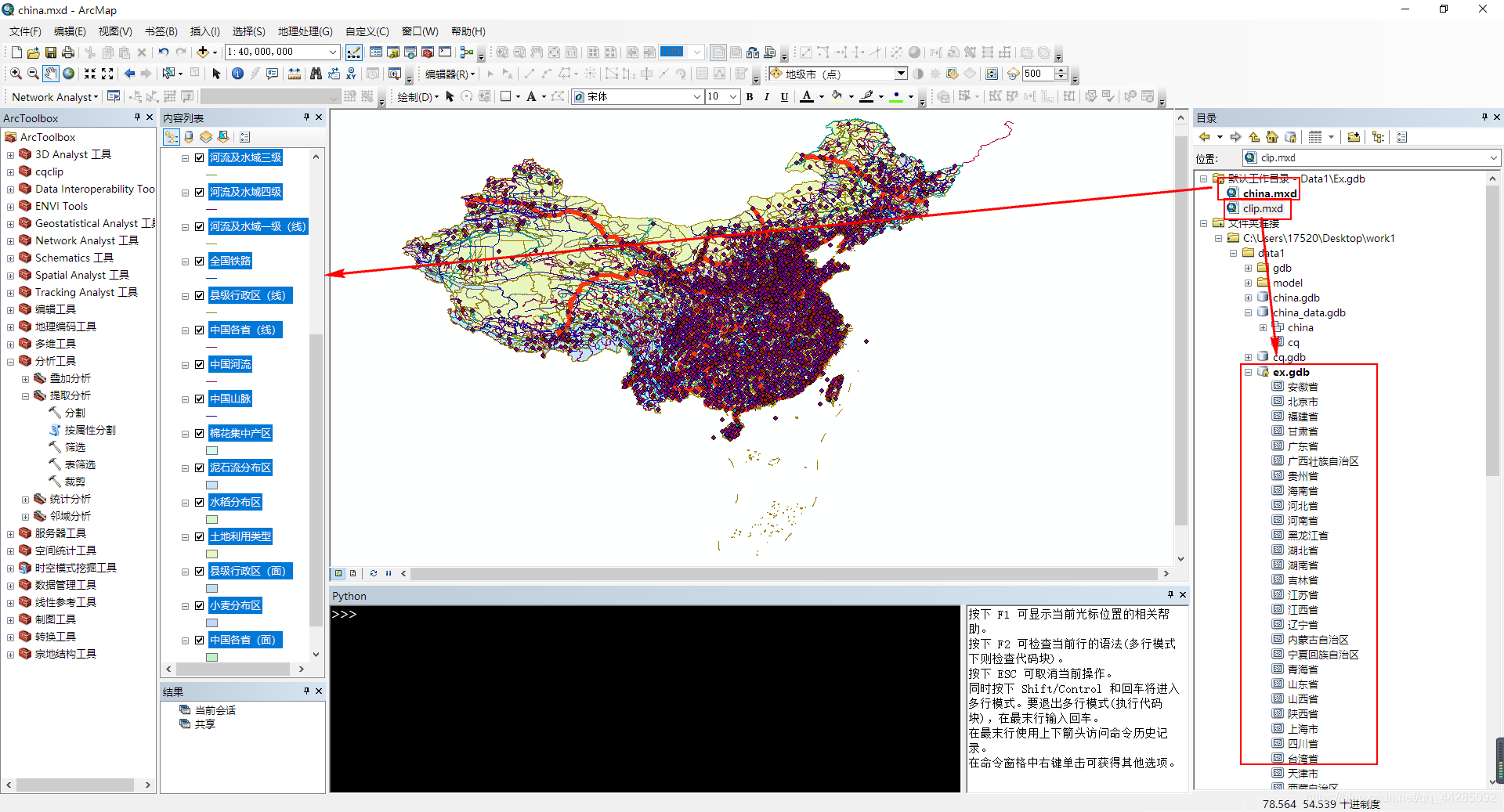Expand the 统计分析 toolset
This screenshot has height=812, width=1504.
point(25,500)
